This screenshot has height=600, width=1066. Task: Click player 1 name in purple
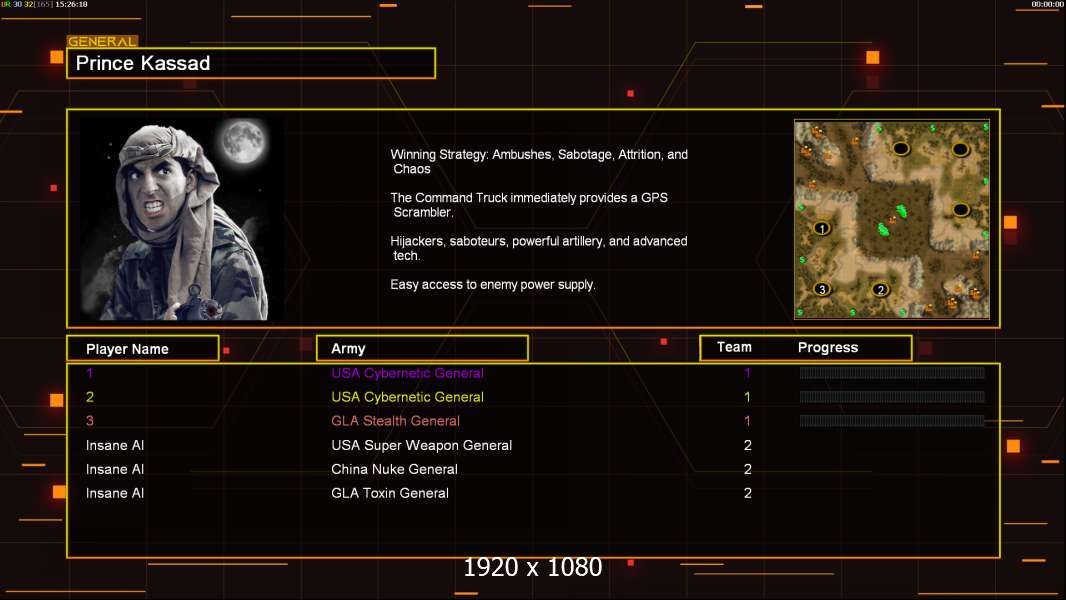click(90, 373)
